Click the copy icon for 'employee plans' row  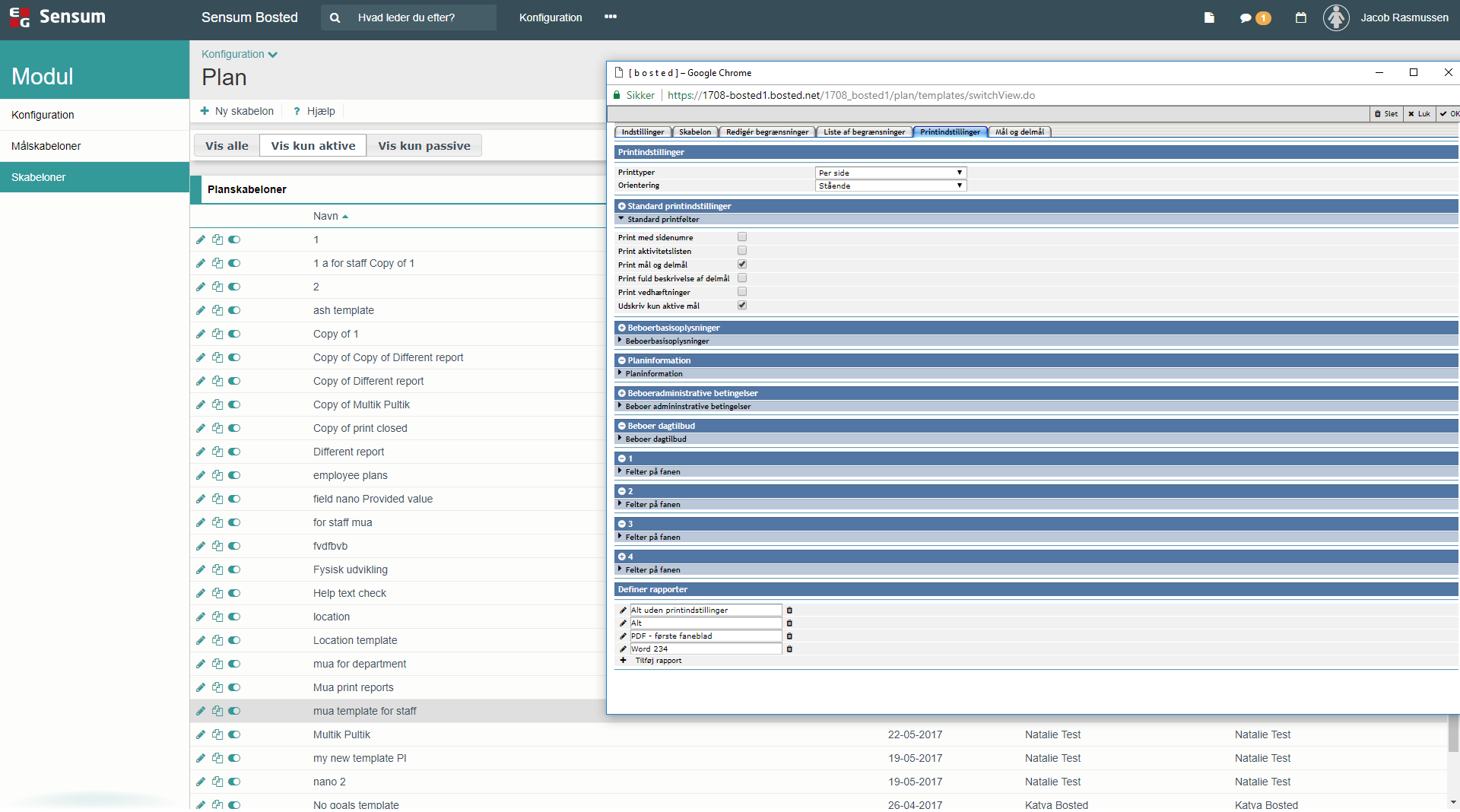tap(217, 475)
